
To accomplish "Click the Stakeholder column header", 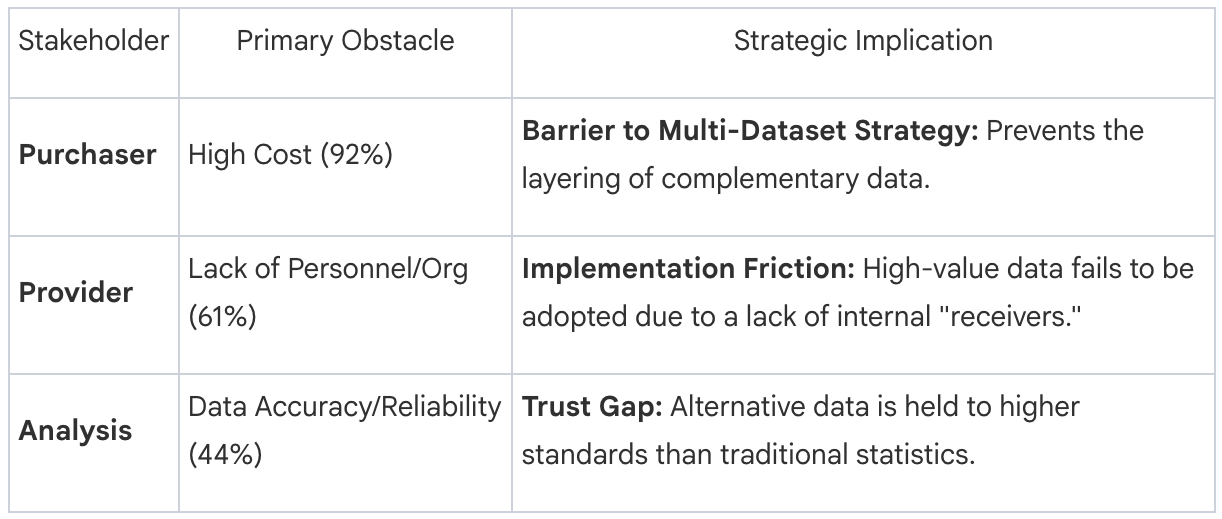I will pyautogui.click(x=92, y=41).
